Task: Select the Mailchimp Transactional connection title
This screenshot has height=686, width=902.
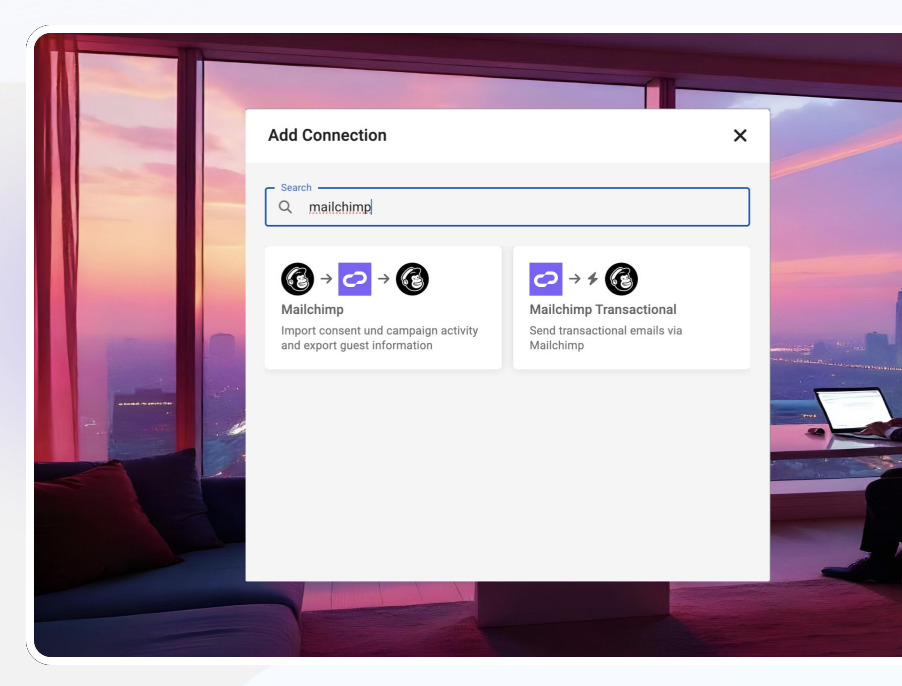Action: click(x=603, y=310)
